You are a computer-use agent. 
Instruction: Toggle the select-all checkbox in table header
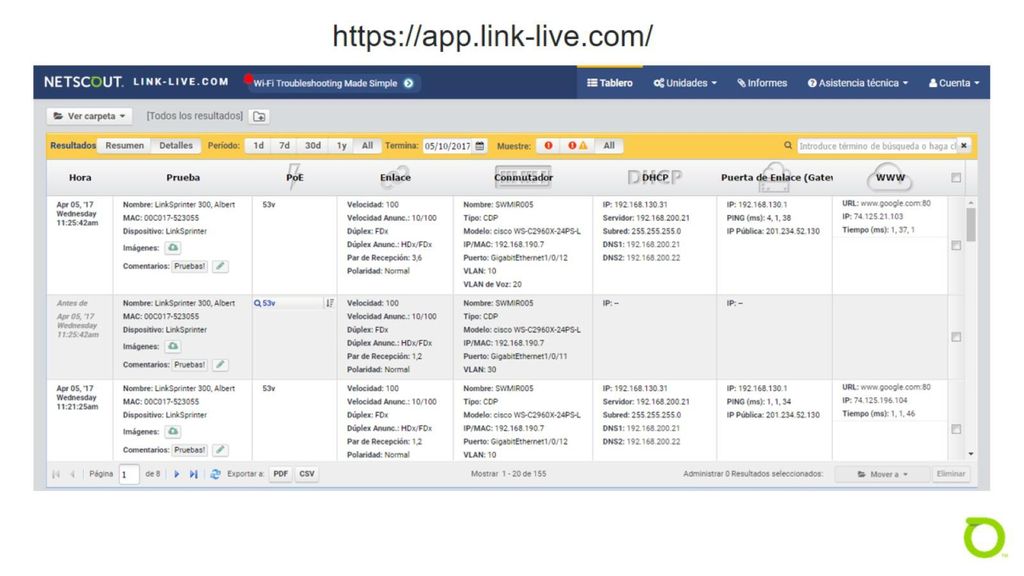pyautogui.click(x=956, y=178)
